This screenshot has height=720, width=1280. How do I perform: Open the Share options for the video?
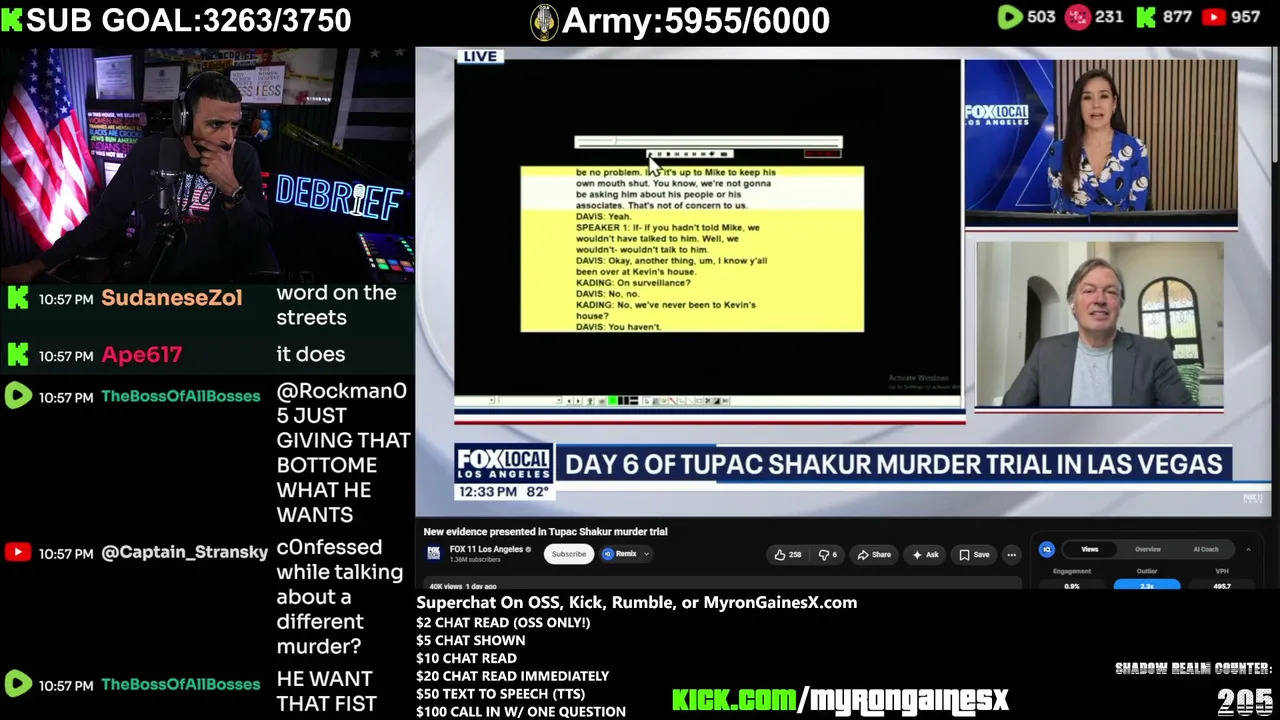pyautogui.click(x=874, y=554)
